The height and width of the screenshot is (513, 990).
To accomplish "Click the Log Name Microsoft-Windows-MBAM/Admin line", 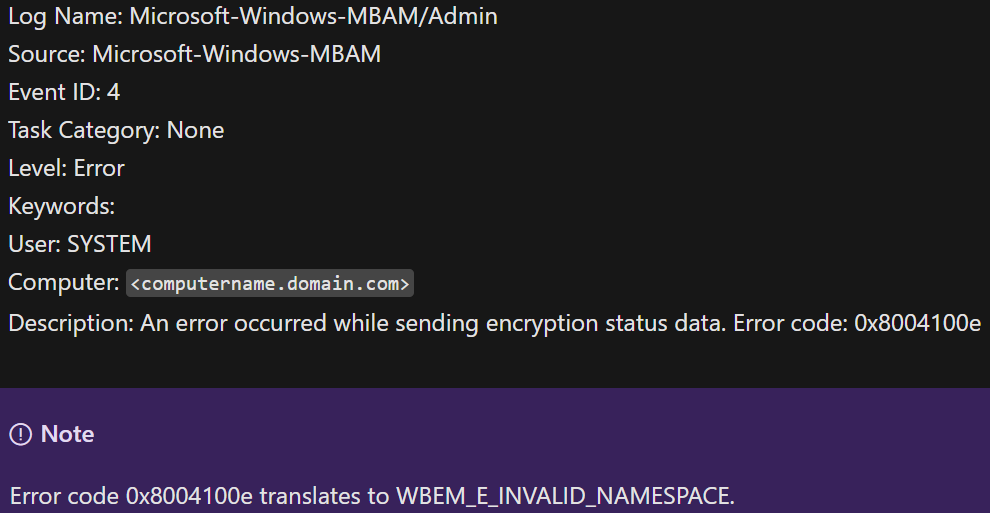I will tap(253, 16).
